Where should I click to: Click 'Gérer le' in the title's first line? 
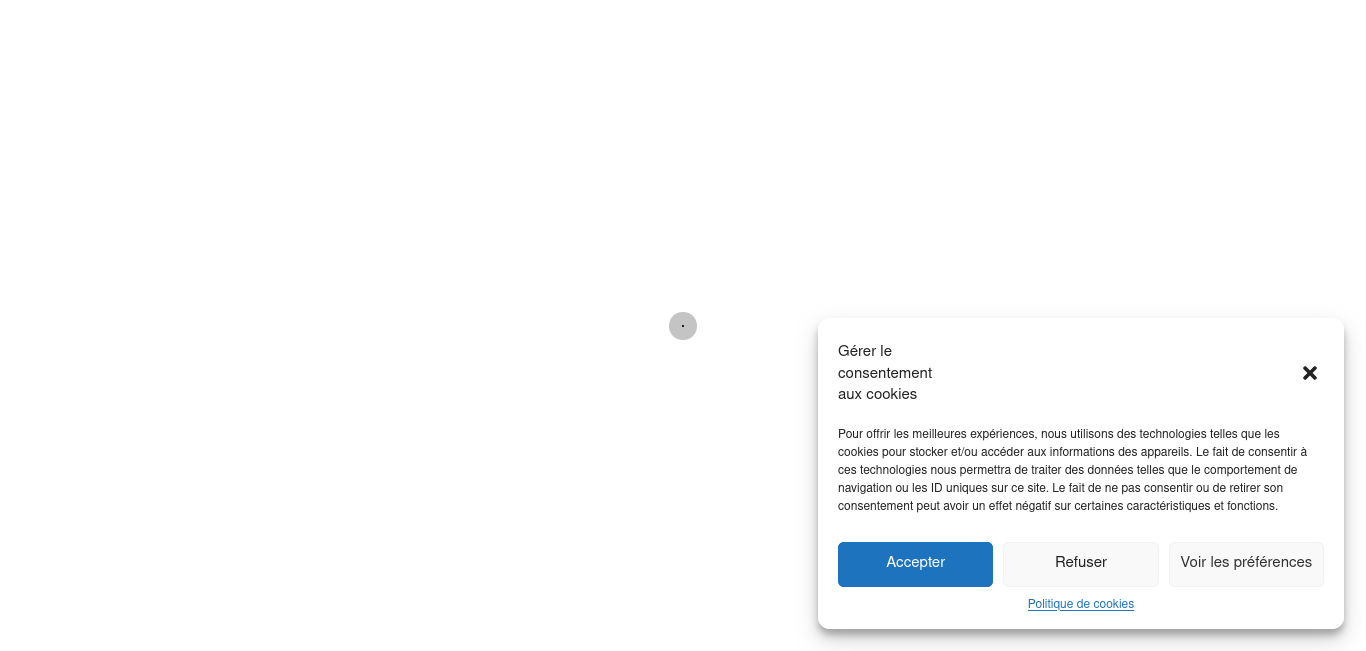(x=865, y=351)
